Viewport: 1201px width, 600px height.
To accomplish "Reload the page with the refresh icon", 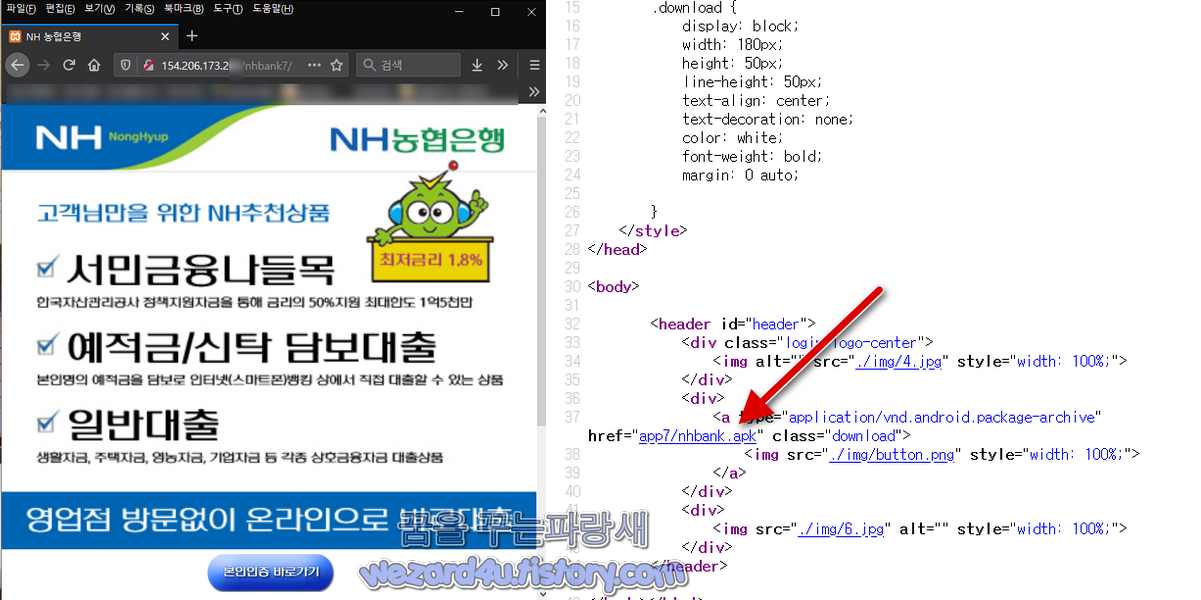I will coord(69,65).
